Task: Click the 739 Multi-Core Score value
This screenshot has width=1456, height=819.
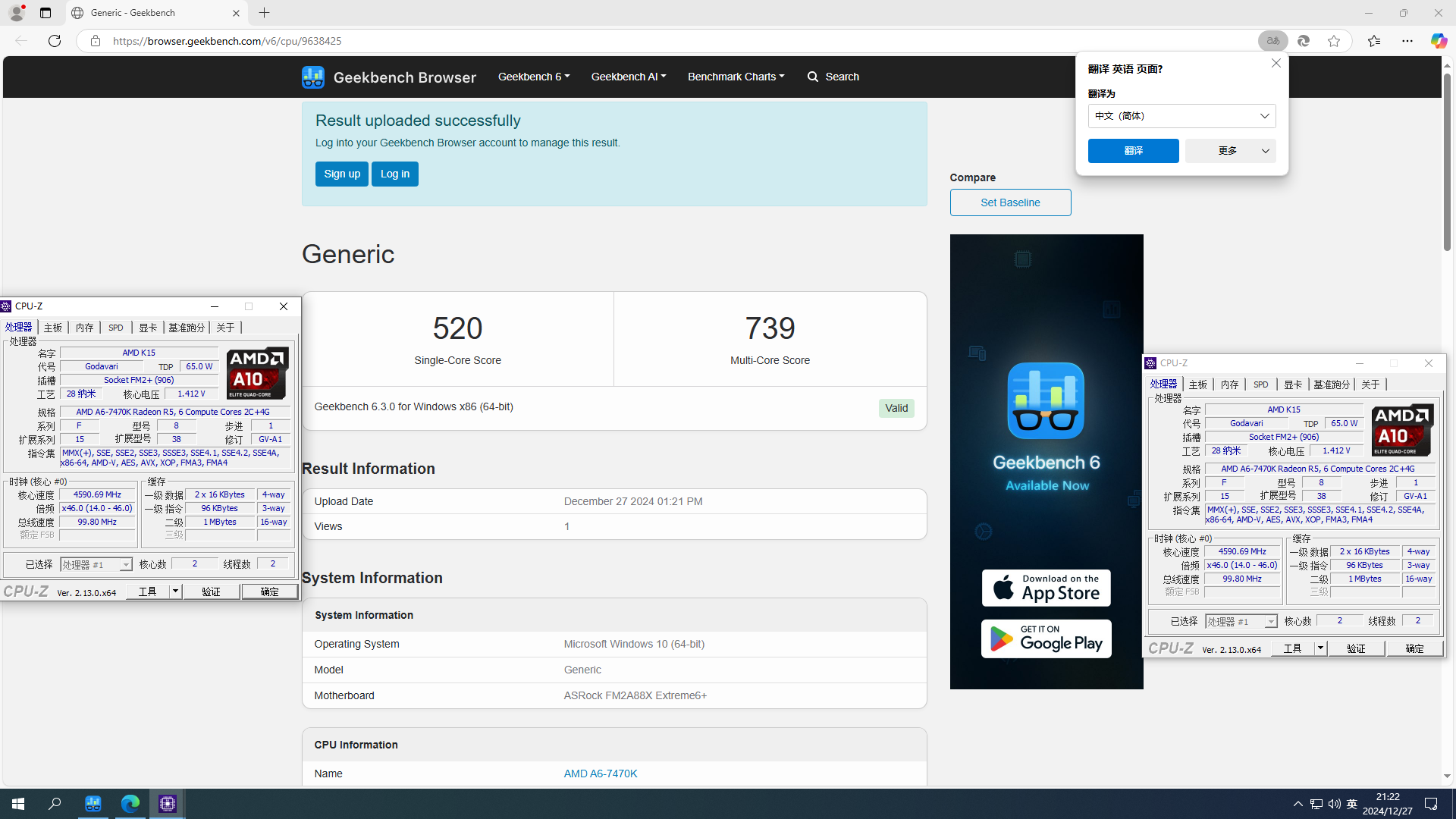Action: [x=770, y=328]
